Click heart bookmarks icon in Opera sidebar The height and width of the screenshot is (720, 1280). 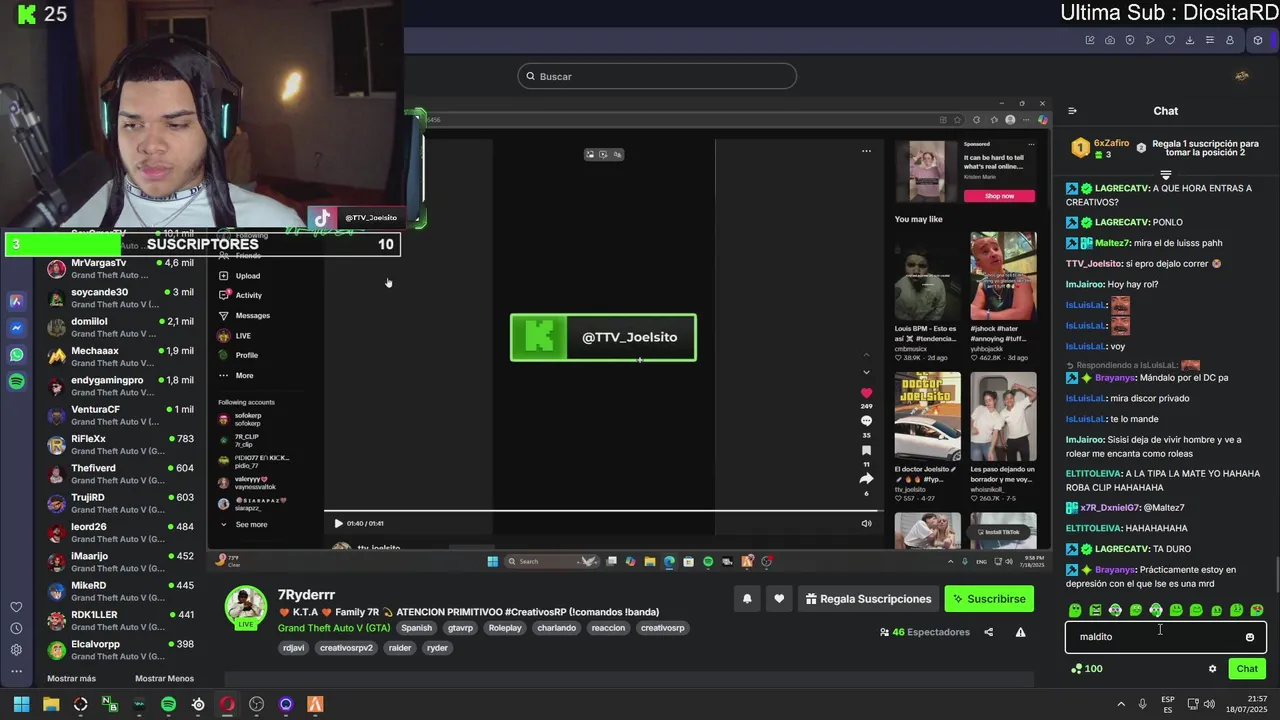(17, 607)
